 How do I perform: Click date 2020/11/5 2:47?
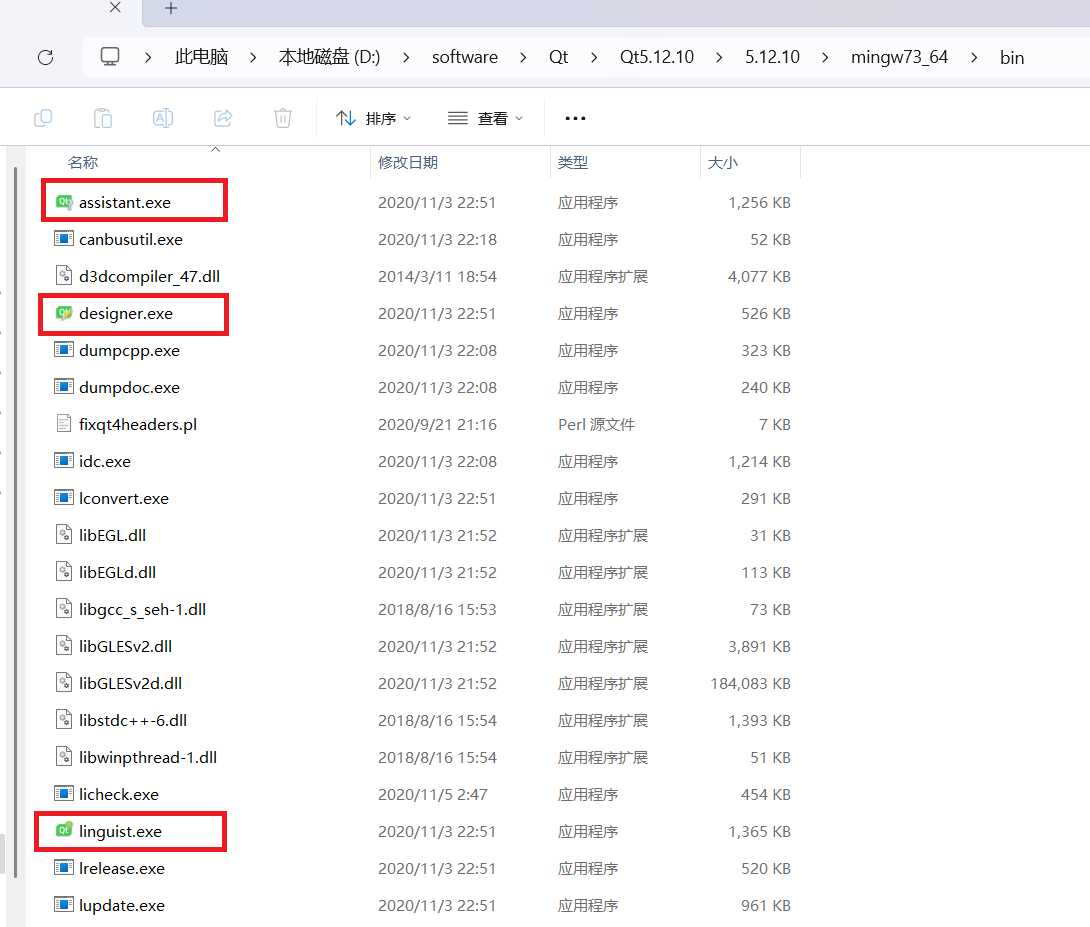(x=432, y=794)
